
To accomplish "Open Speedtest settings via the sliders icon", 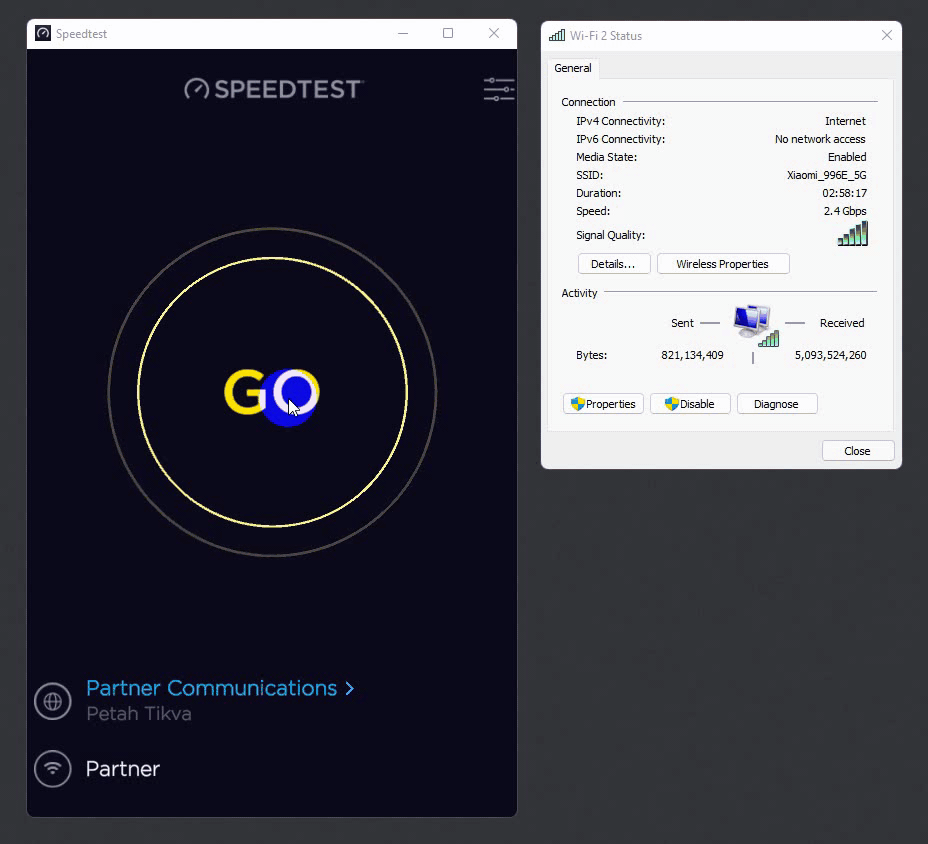I will point(497,88).
